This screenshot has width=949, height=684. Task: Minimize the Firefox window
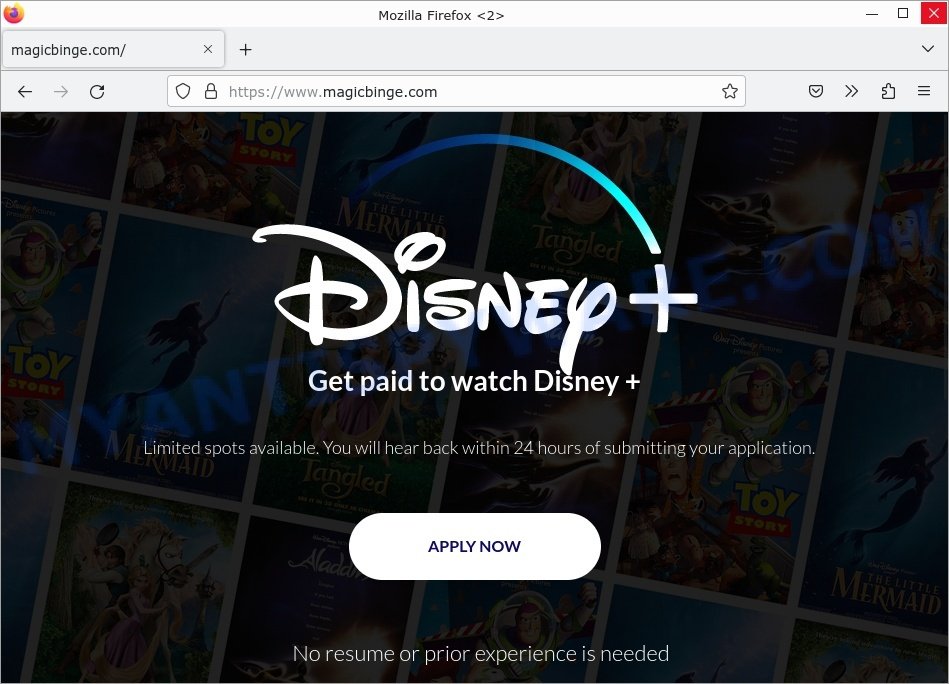872,13
